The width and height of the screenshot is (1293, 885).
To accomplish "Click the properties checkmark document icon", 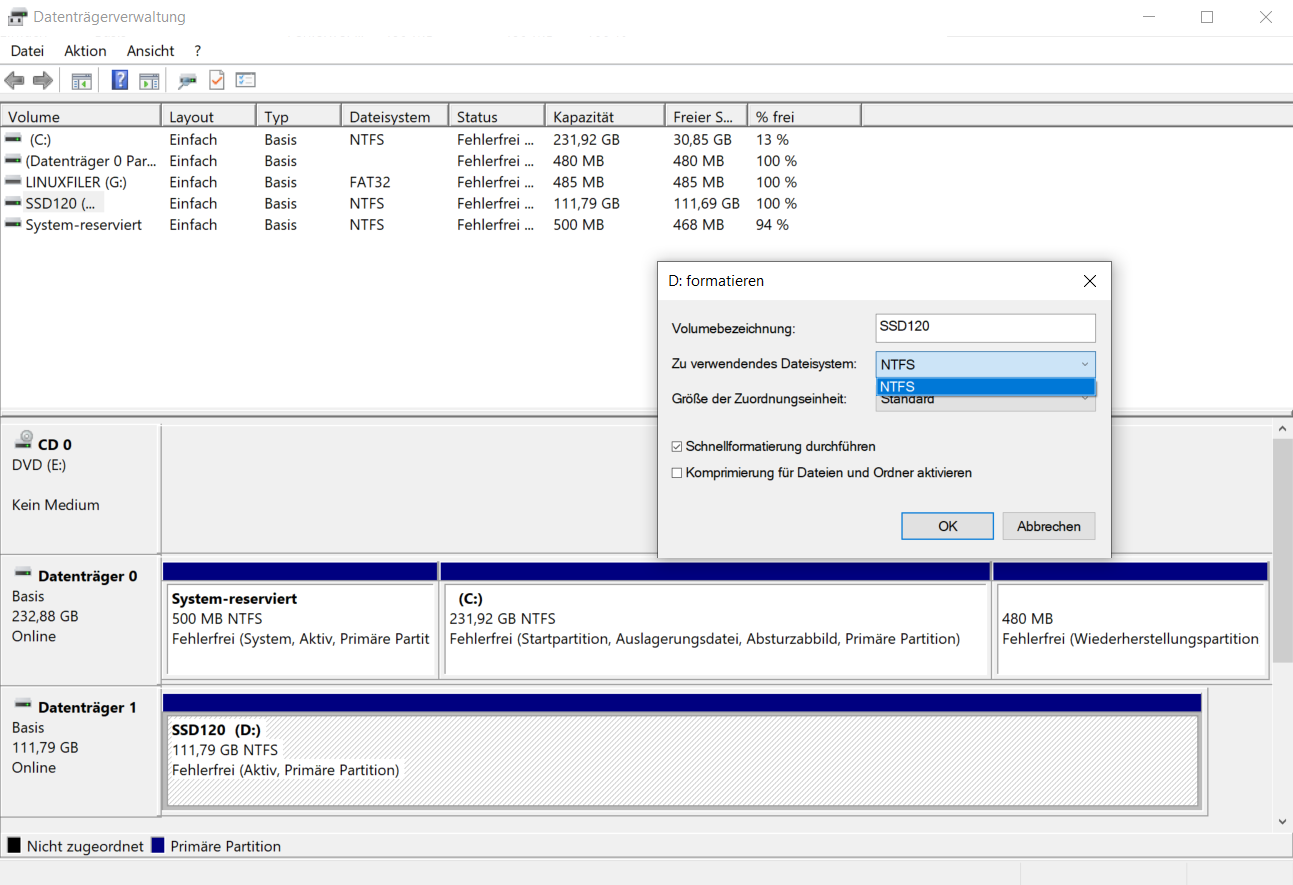I will click(217, 80).
